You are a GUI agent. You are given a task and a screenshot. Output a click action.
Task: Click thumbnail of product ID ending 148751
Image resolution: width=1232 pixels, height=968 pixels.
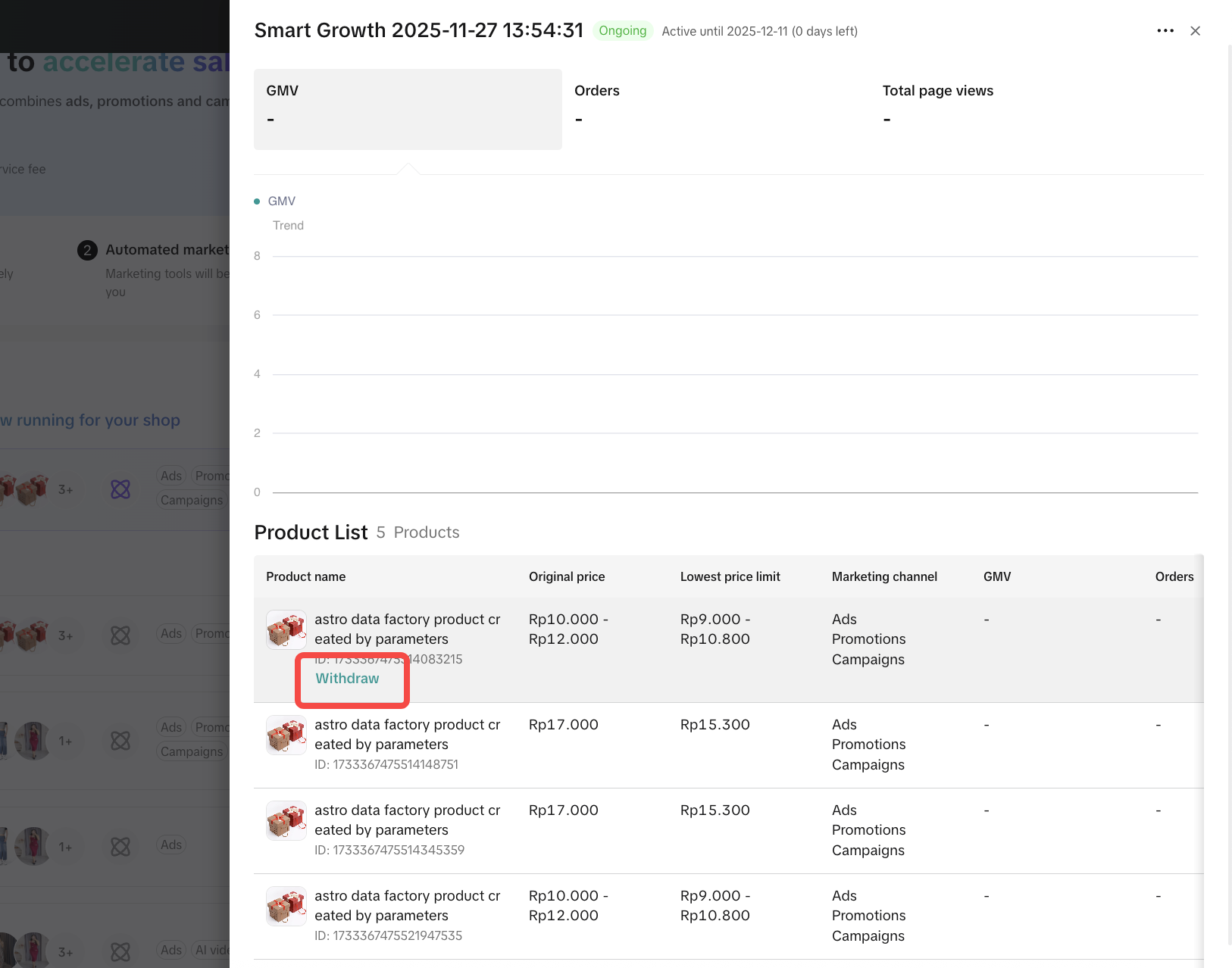(x=286, y=735)
